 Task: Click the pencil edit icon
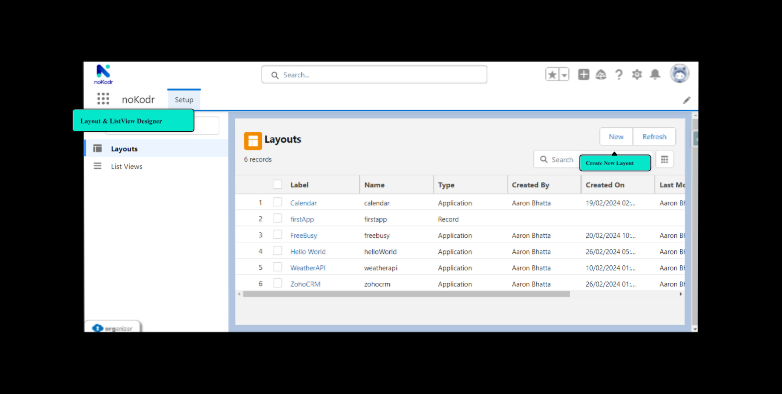(x=687, y=100)
